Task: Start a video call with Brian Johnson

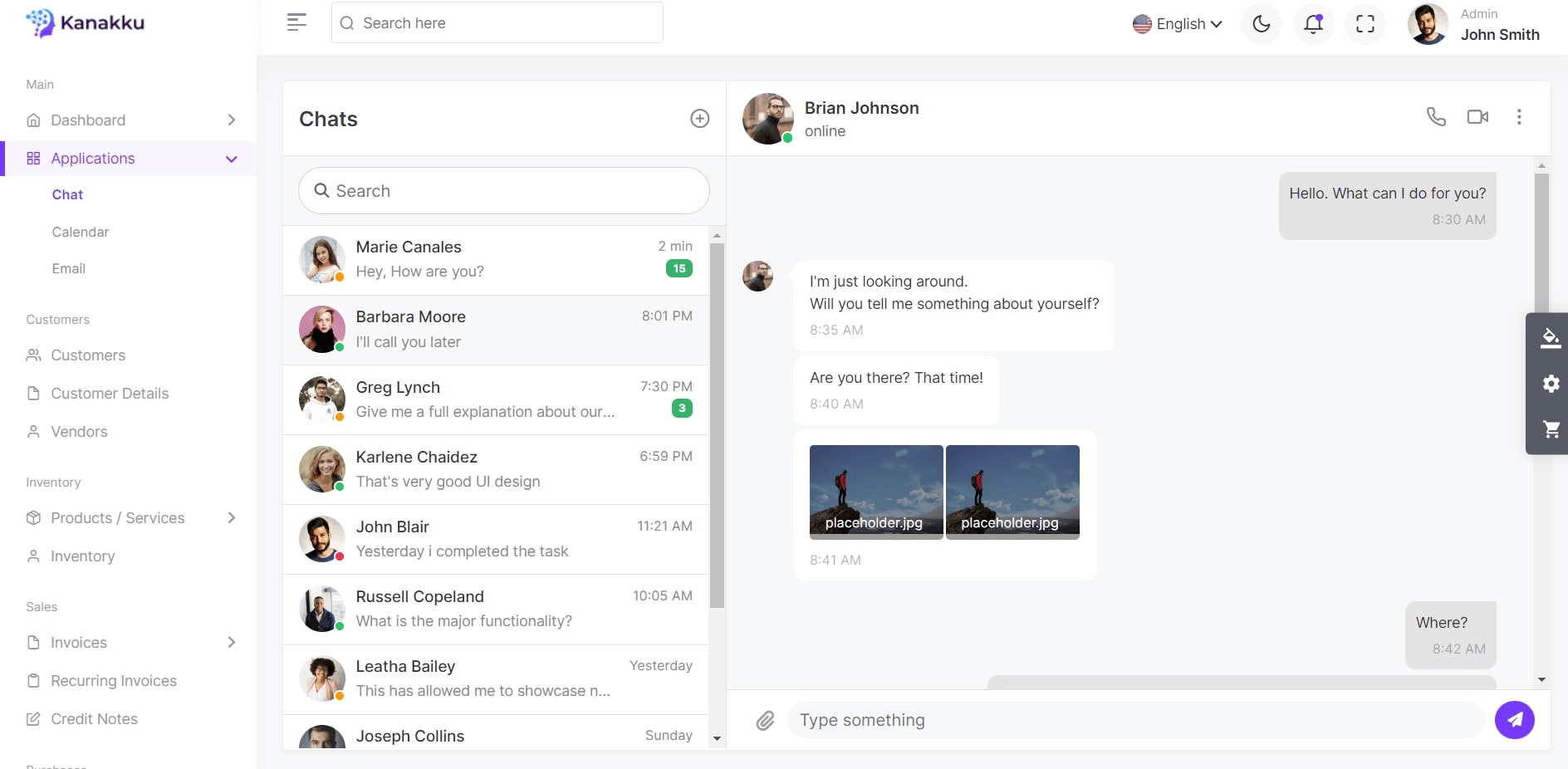Action: (x=1477, y=117)
